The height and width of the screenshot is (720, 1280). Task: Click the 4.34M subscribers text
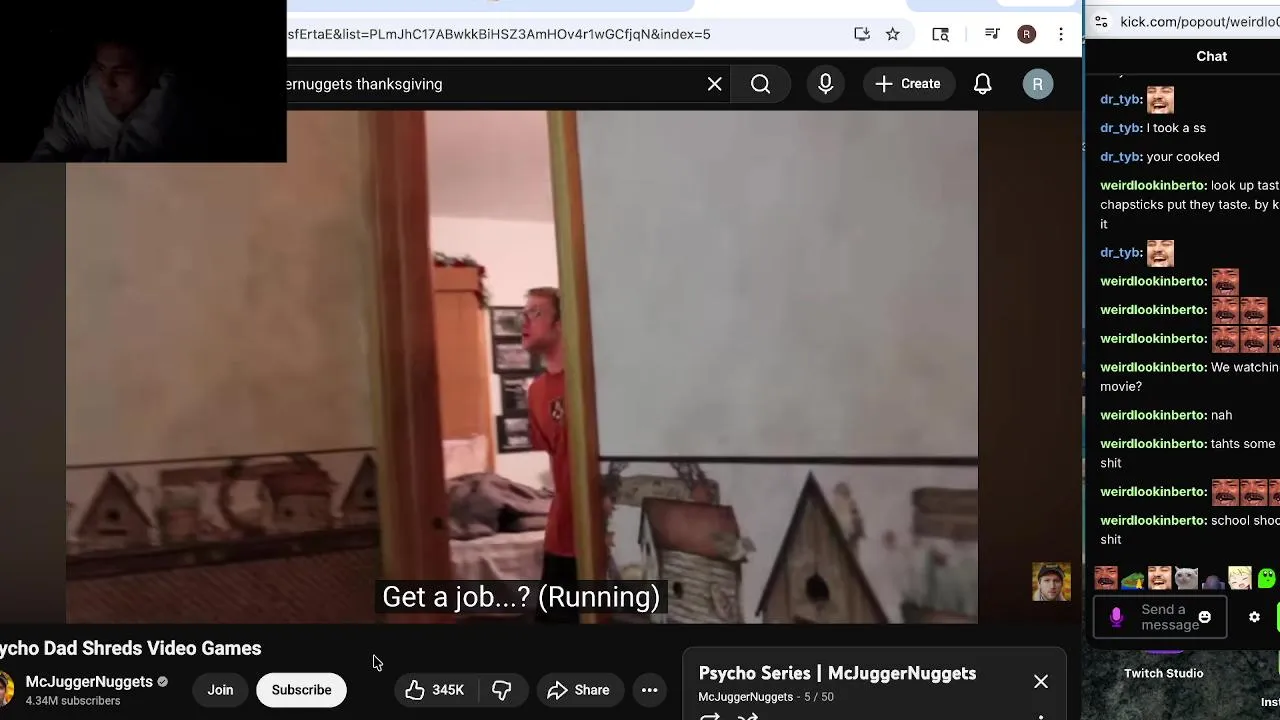pos(73,701)
